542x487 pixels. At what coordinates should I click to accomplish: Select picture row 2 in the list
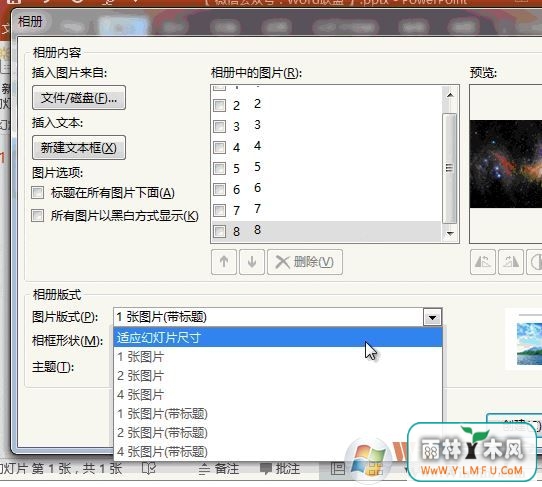[x=326, y=105]
